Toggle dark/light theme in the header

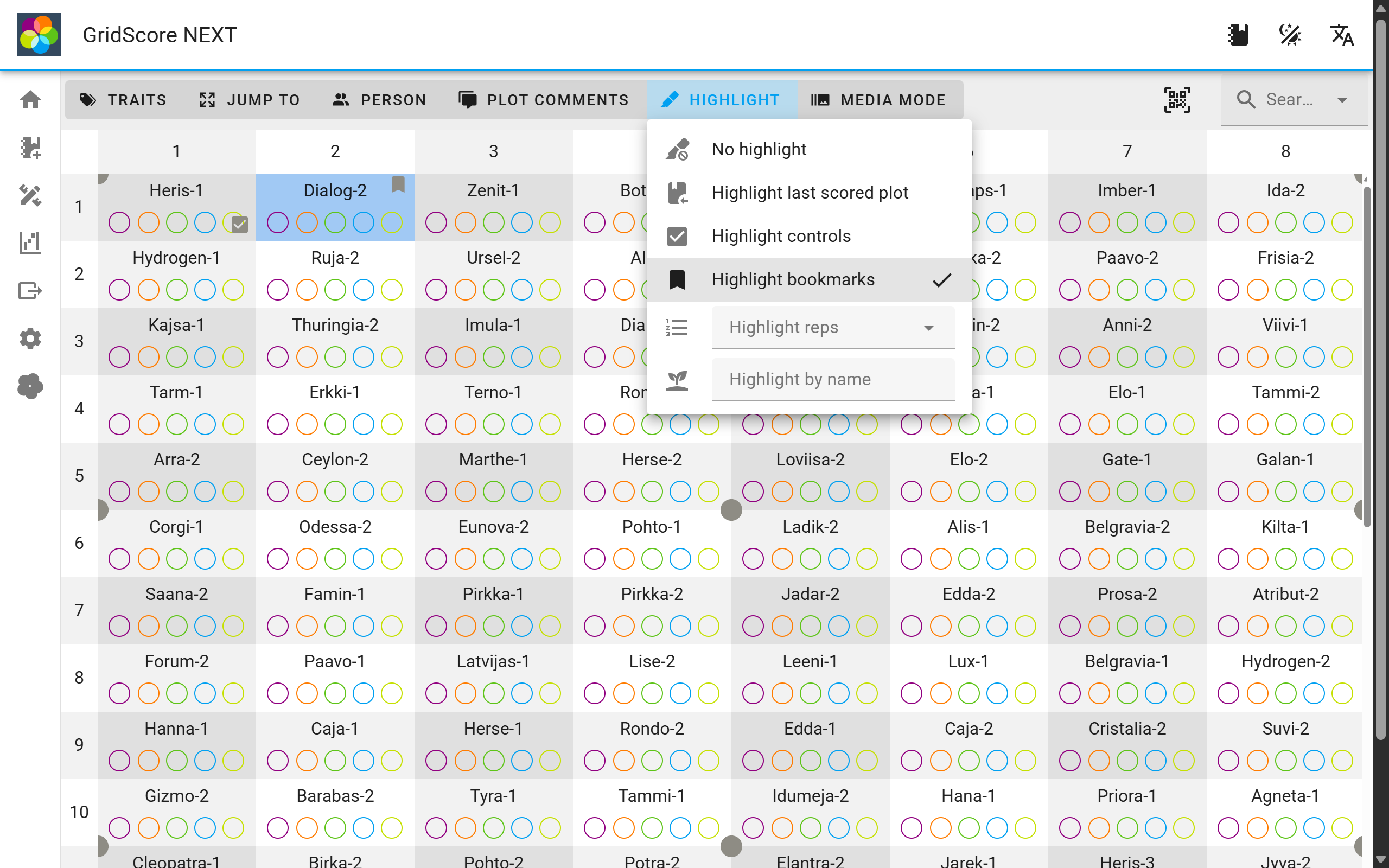1289,34
